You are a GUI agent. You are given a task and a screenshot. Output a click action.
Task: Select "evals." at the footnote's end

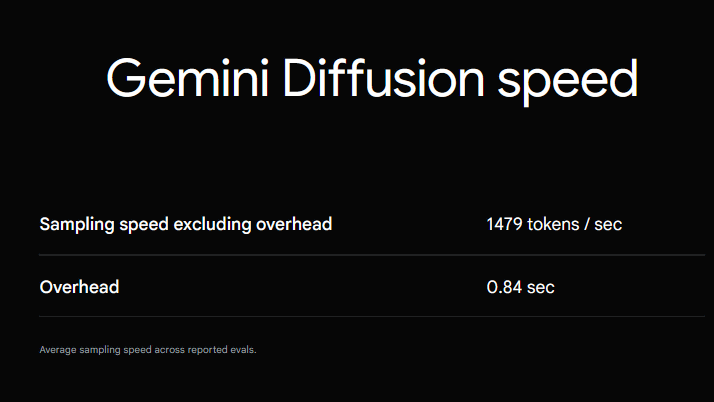tap(243, 350)
